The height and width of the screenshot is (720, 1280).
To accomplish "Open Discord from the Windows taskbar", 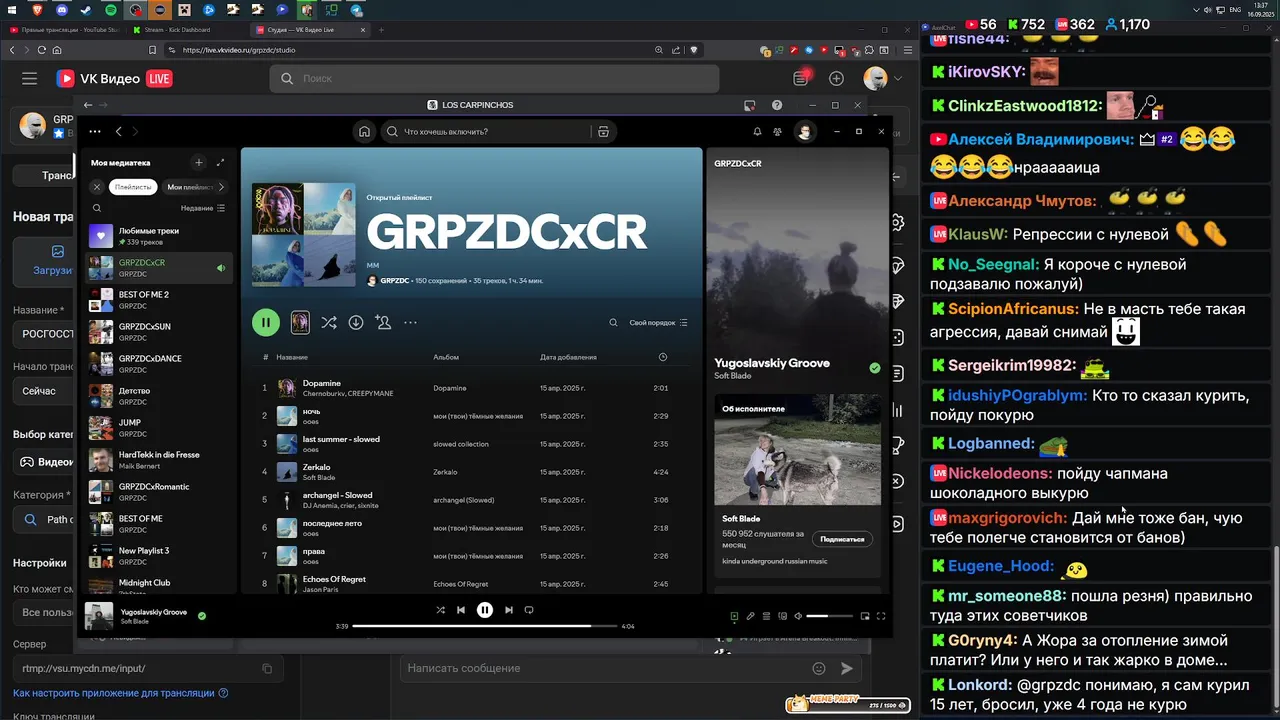I will [63, 10].
